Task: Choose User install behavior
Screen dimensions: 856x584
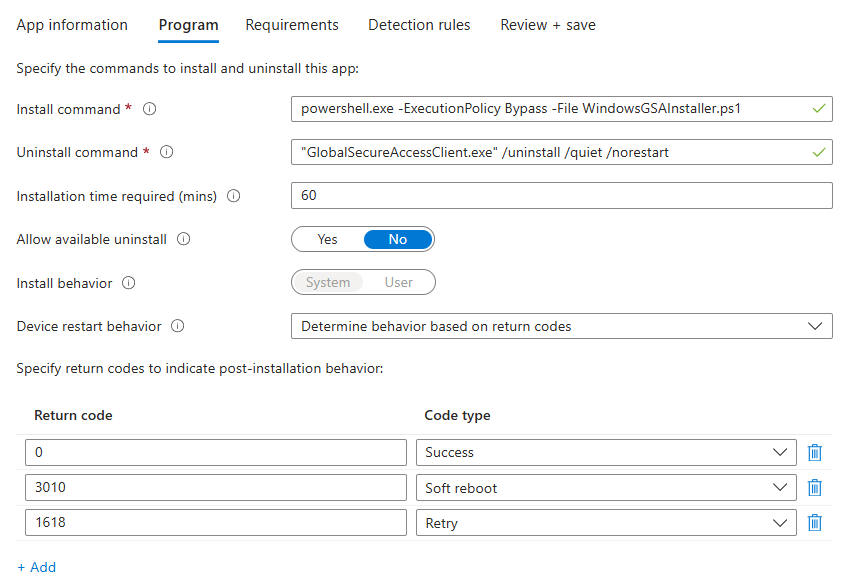Action: tap(399, 283)
